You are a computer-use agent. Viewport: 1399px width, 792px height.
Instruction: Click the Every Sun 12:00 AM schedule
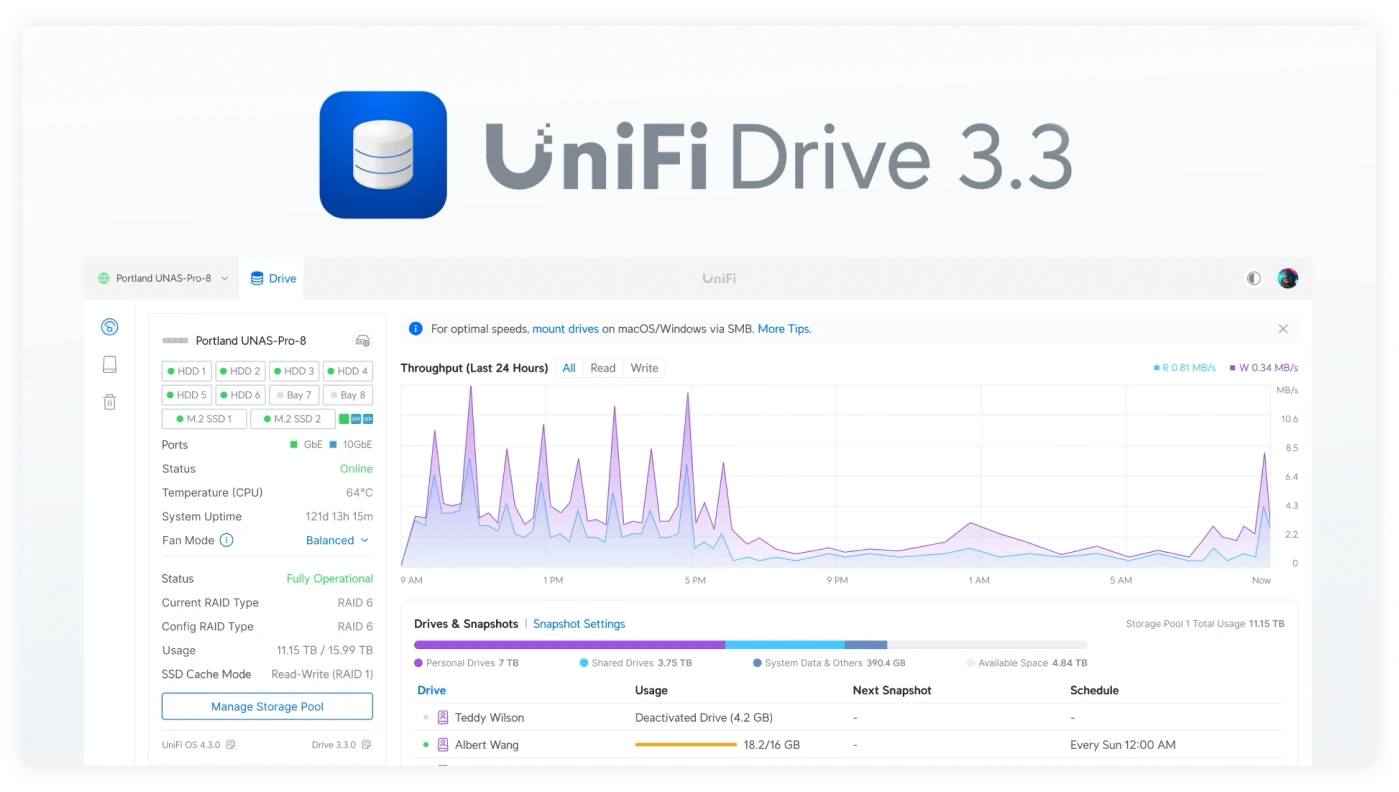point(1123,745)
